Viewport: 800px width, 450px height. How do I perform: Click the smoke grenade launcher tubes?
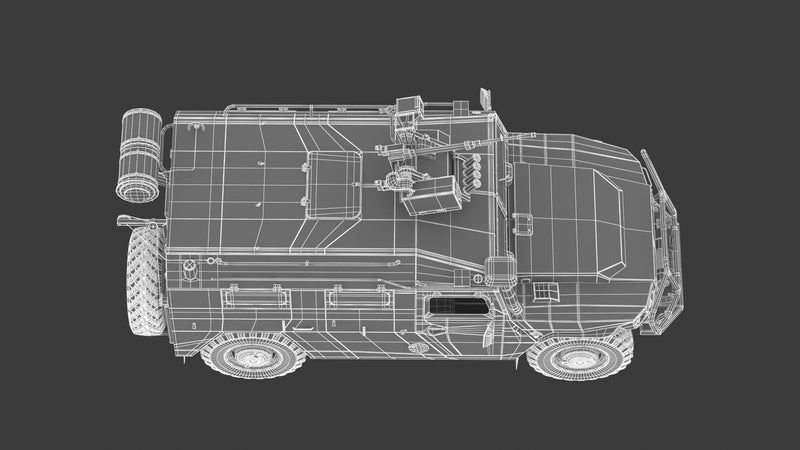(476, 170)
